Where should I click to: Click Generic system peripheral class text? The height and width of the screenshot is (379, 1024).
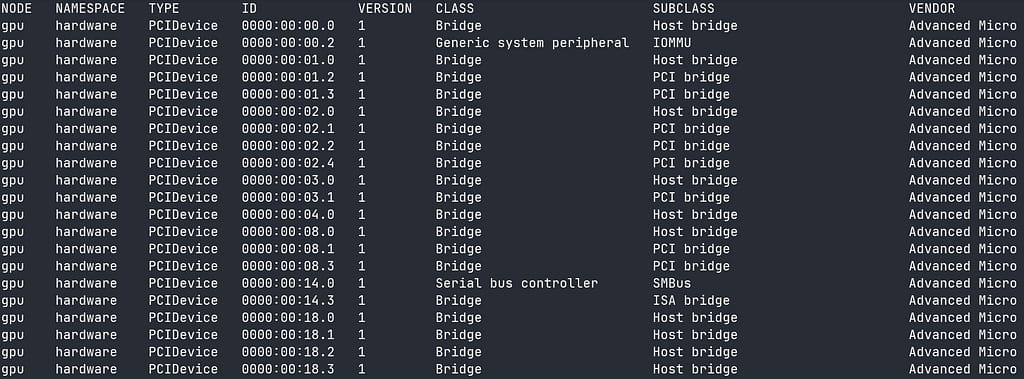click(532, 42)
